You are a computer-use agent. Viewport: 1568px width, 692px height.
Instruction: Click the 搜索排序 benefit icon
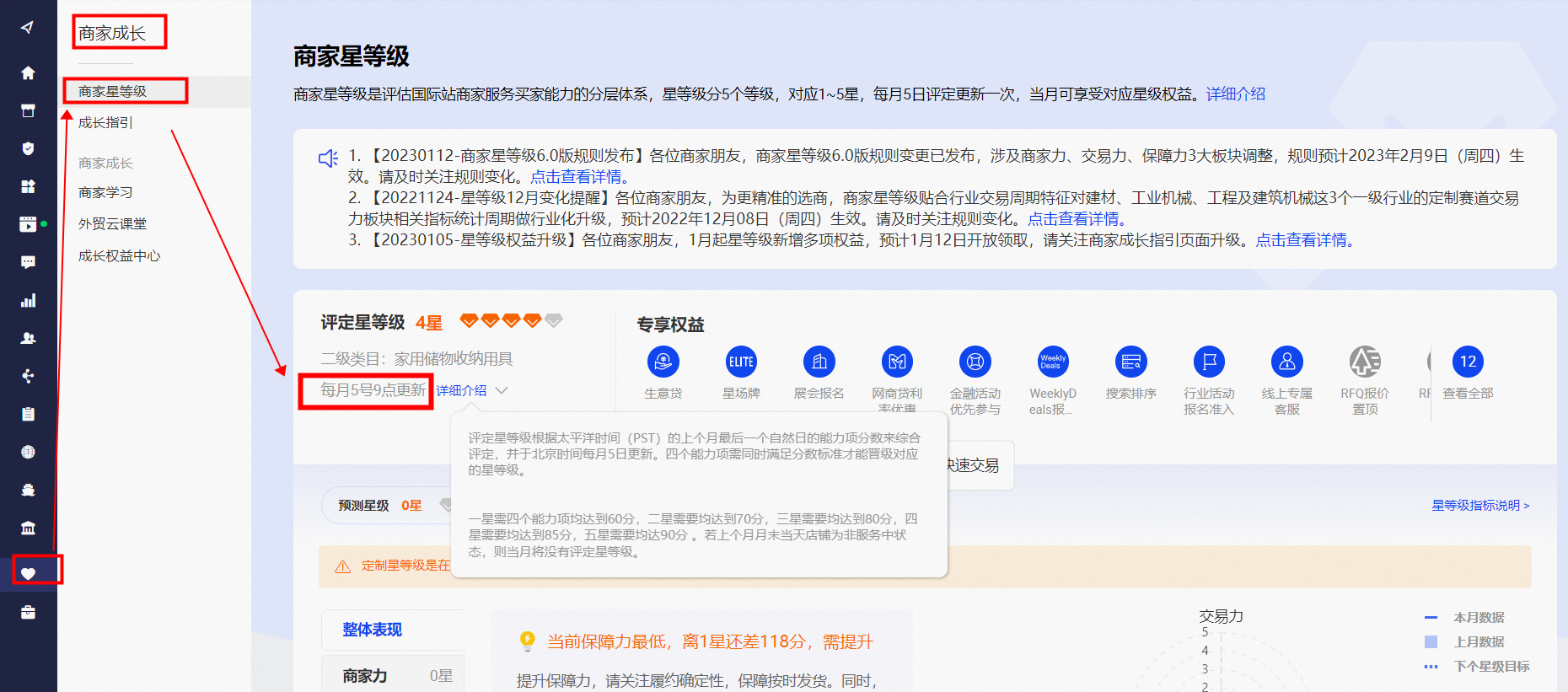(x=1130, y=362)
